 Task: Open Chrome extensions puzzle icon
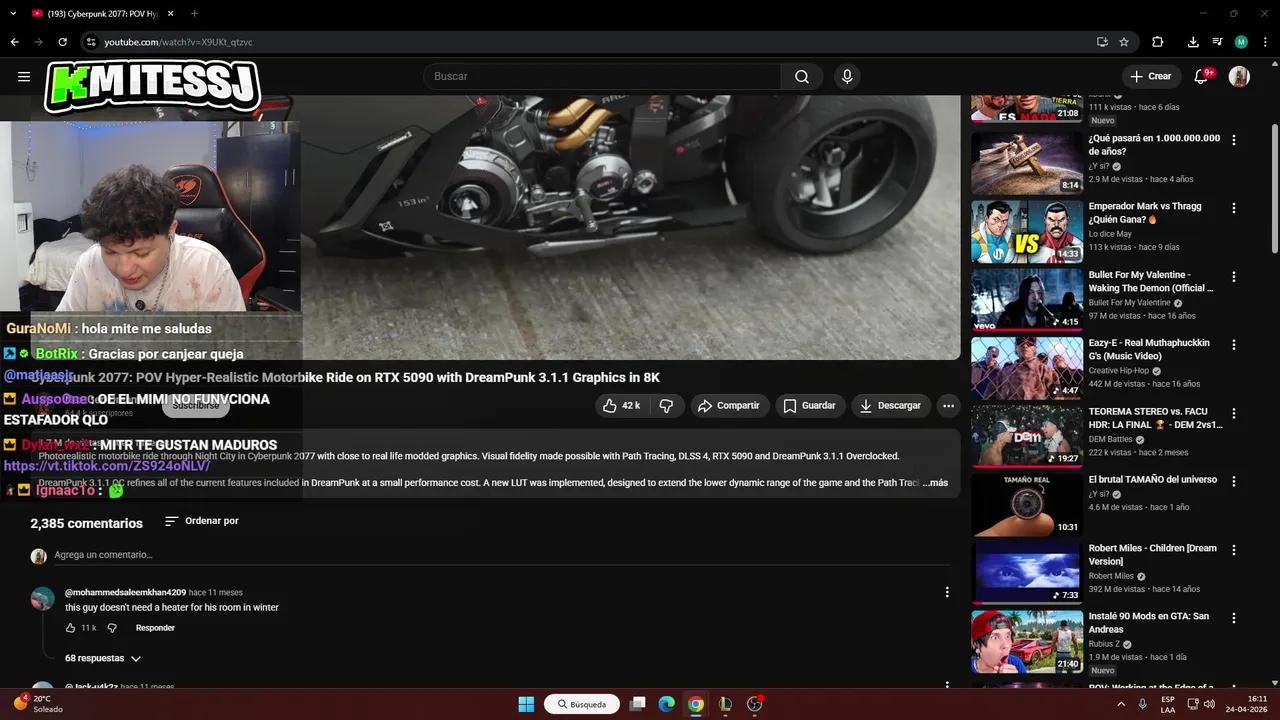(1158, 42)
